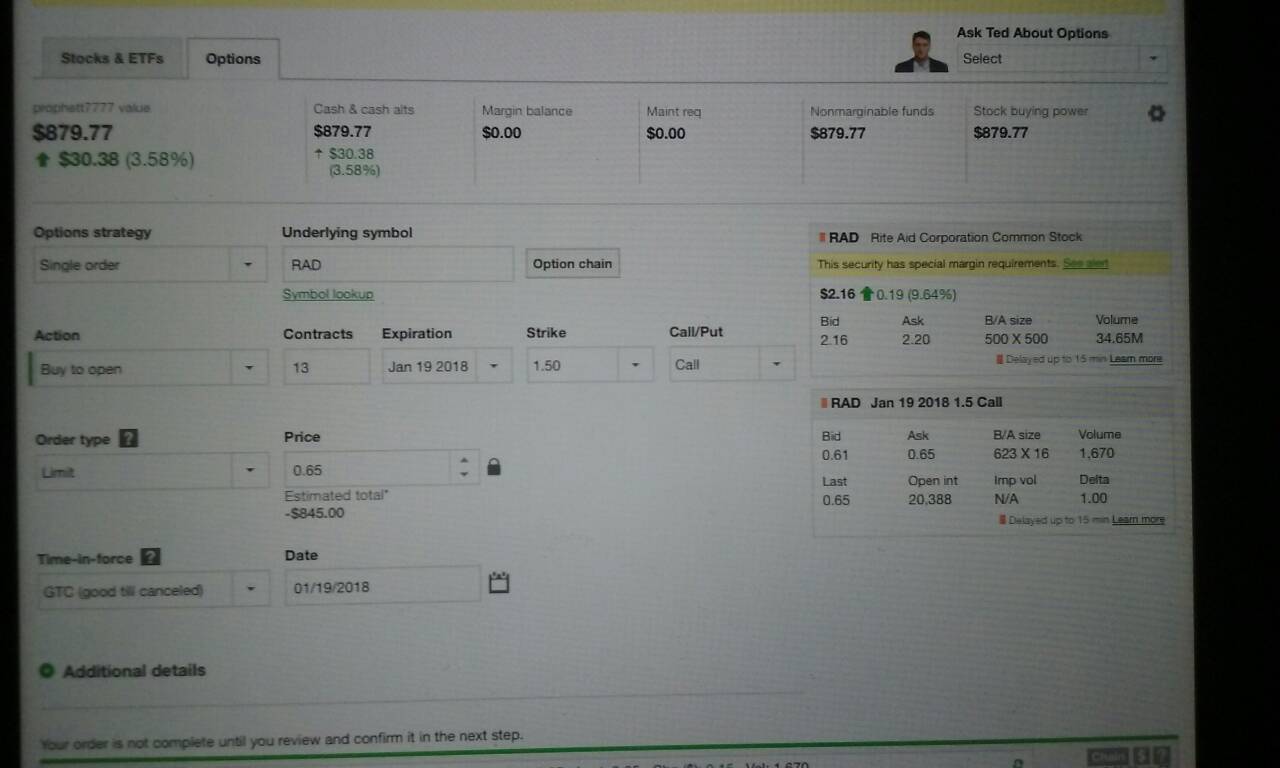1280x768 pixels.
Task: Open the Order type help icon
Action: pos(128,438)
